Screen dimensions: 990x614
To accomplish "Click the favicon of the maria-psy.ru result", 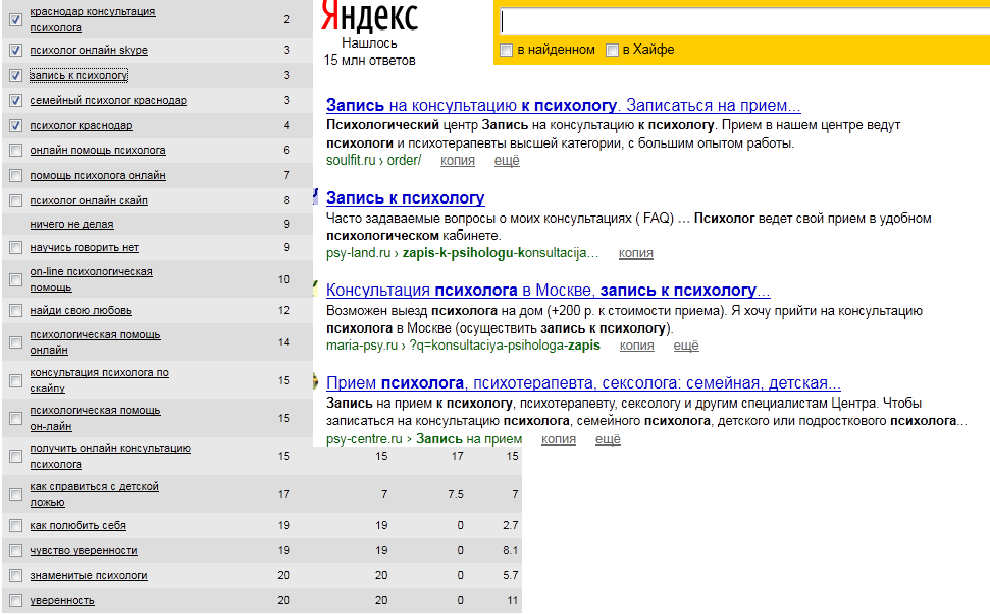I will pos(315,288).
